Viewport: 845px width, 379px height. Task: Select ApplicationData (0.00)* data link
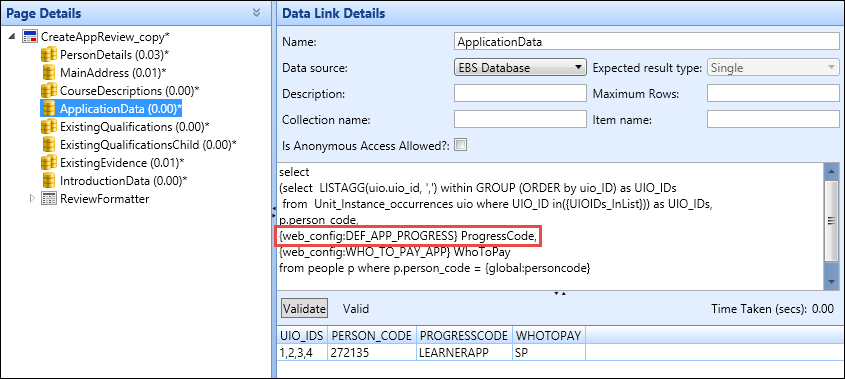pyautogui.click(x=121, y=108)
